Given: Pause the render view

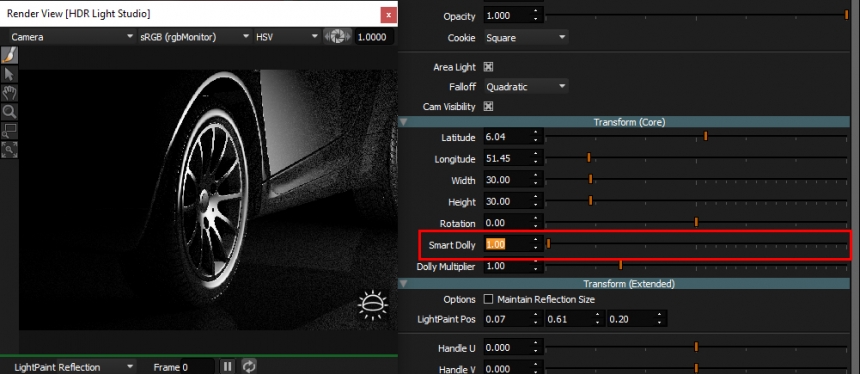Looking at the screenshot, I should [x=227, y=366].
